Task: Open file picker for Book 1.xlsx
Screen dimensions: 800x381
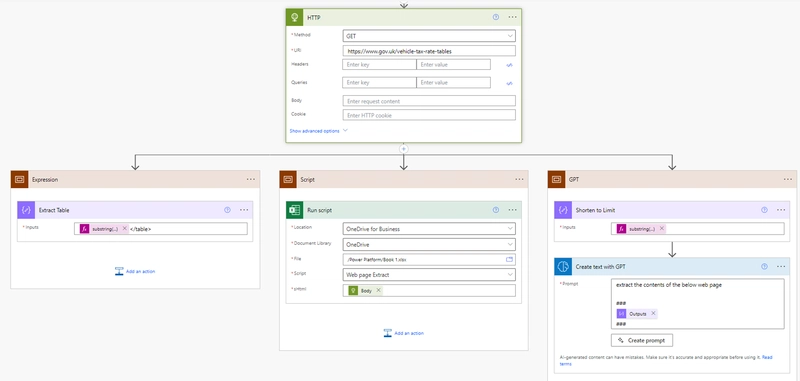Action: click(x=509, y=260)
